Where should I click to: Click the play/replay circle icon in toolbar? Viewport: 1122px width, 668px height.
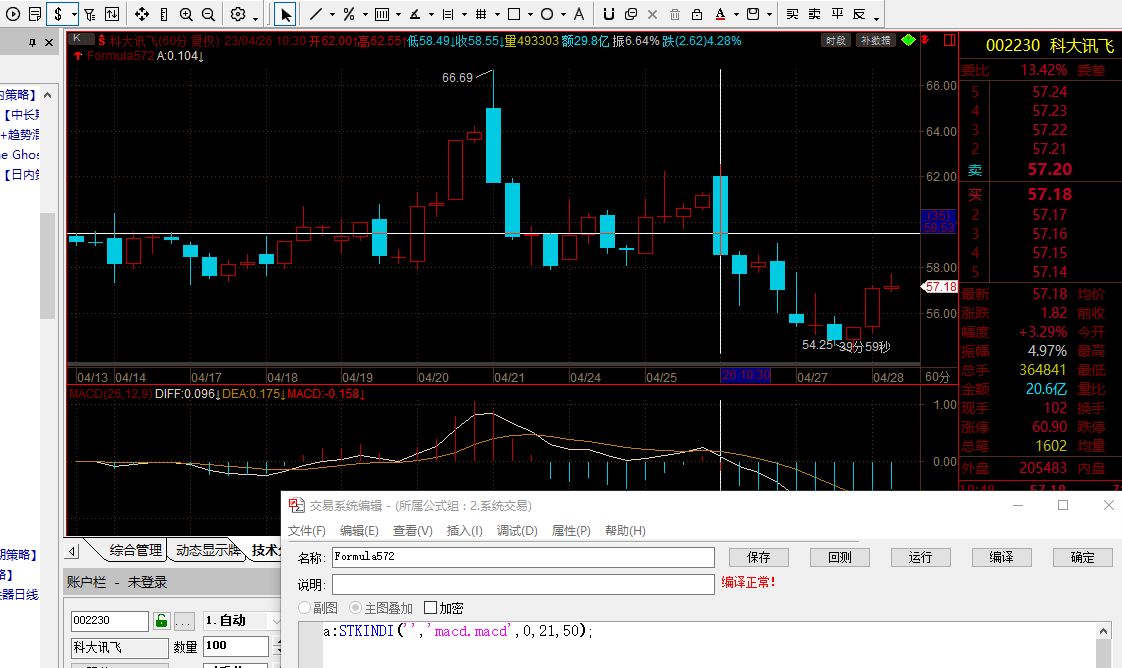click(x=13, y=14)
